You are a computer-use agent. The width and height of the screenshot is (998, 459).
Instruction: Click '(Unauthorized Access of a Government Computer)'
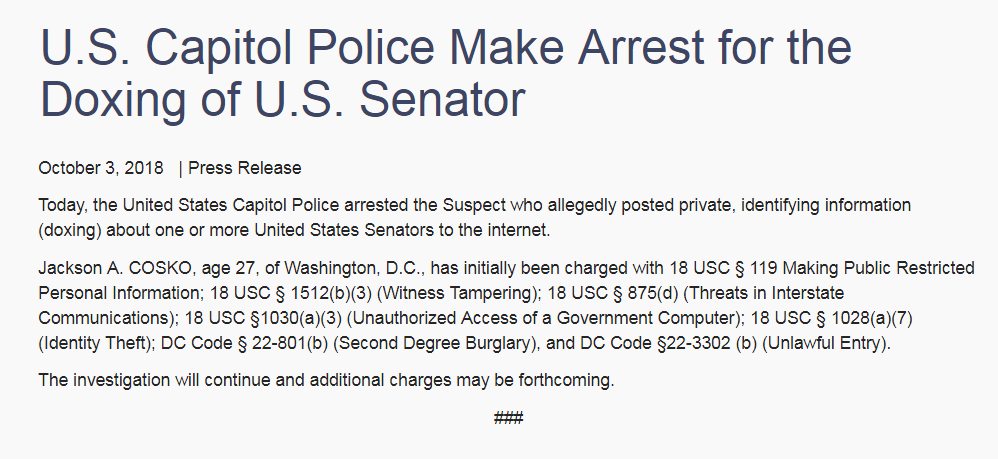(540, 318)
